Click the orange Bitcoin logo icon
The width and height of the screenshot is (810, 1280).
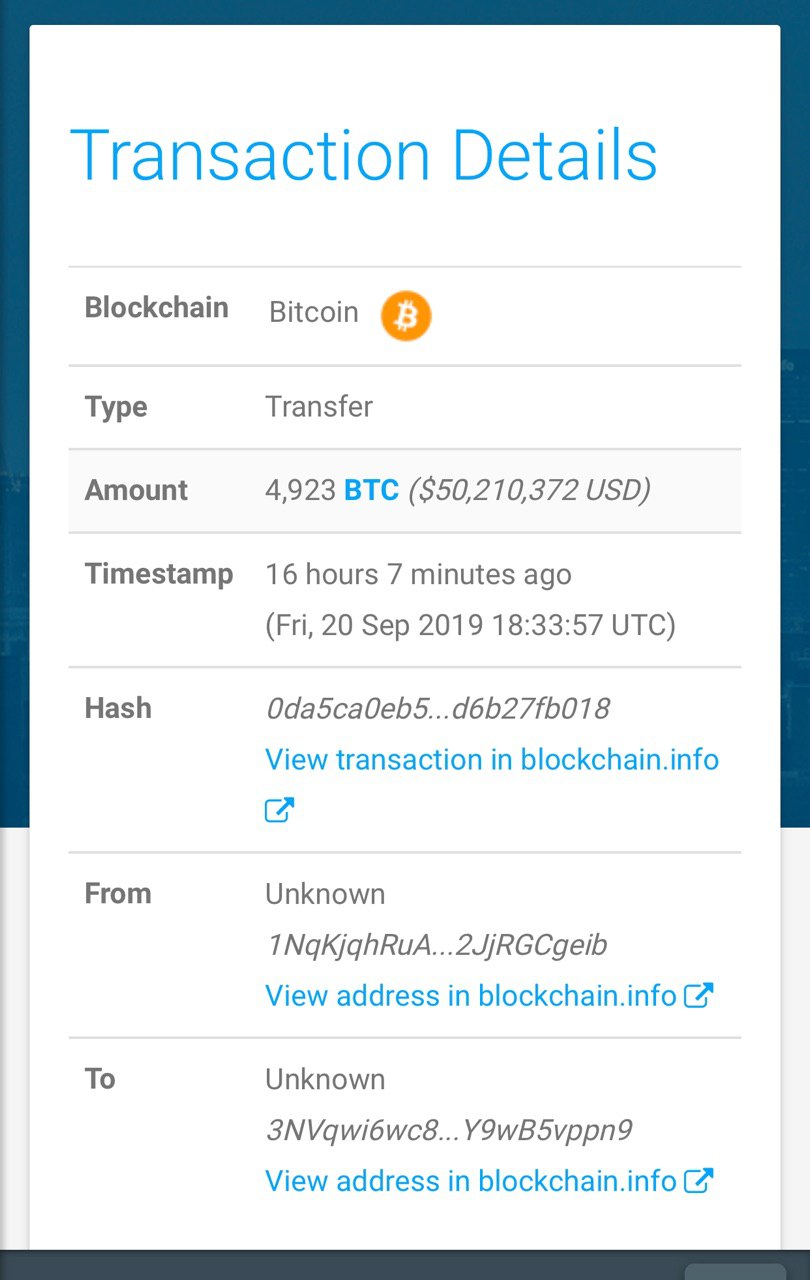(406, 316)
